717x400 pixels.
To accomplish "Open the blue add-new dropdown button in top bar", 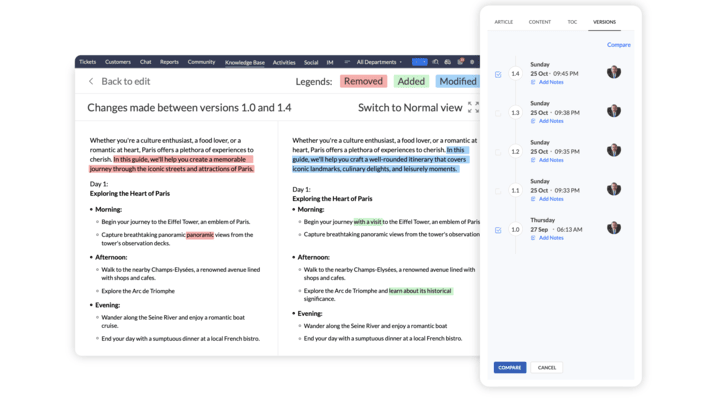I will click(x=420, y=62).
